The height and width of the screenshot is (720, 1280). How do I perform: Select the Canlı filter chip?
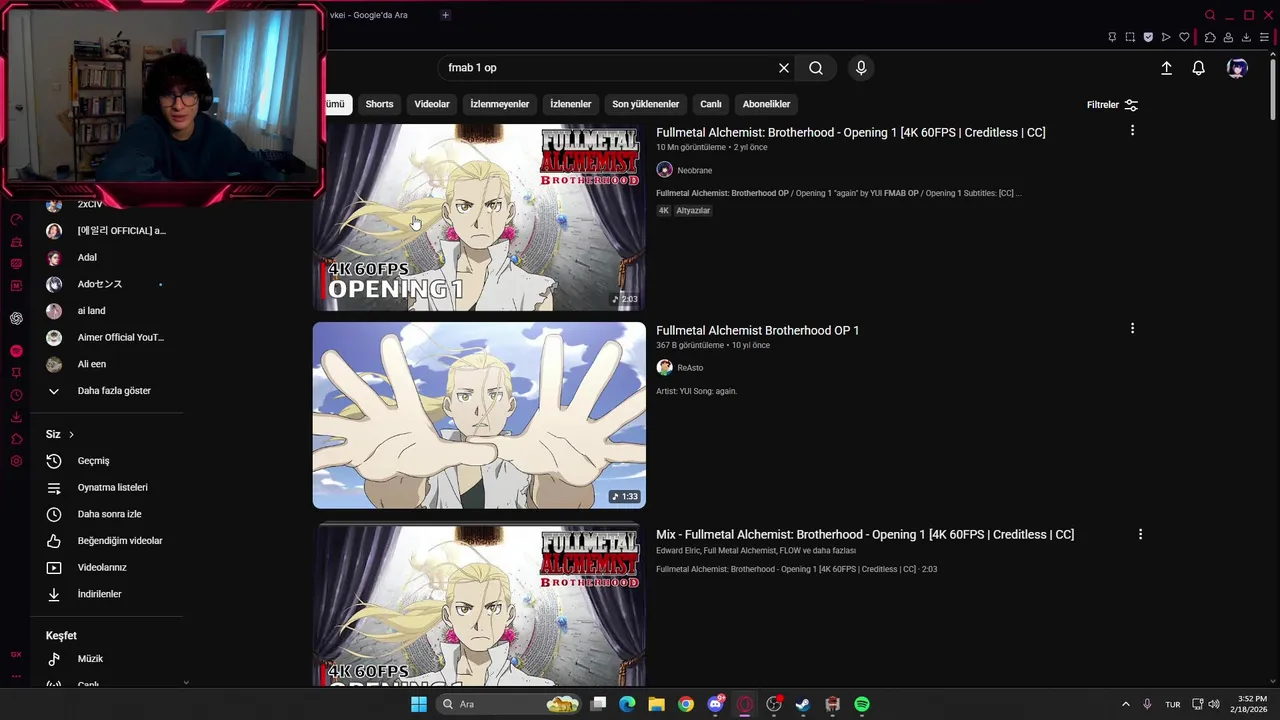pos(710,104)
